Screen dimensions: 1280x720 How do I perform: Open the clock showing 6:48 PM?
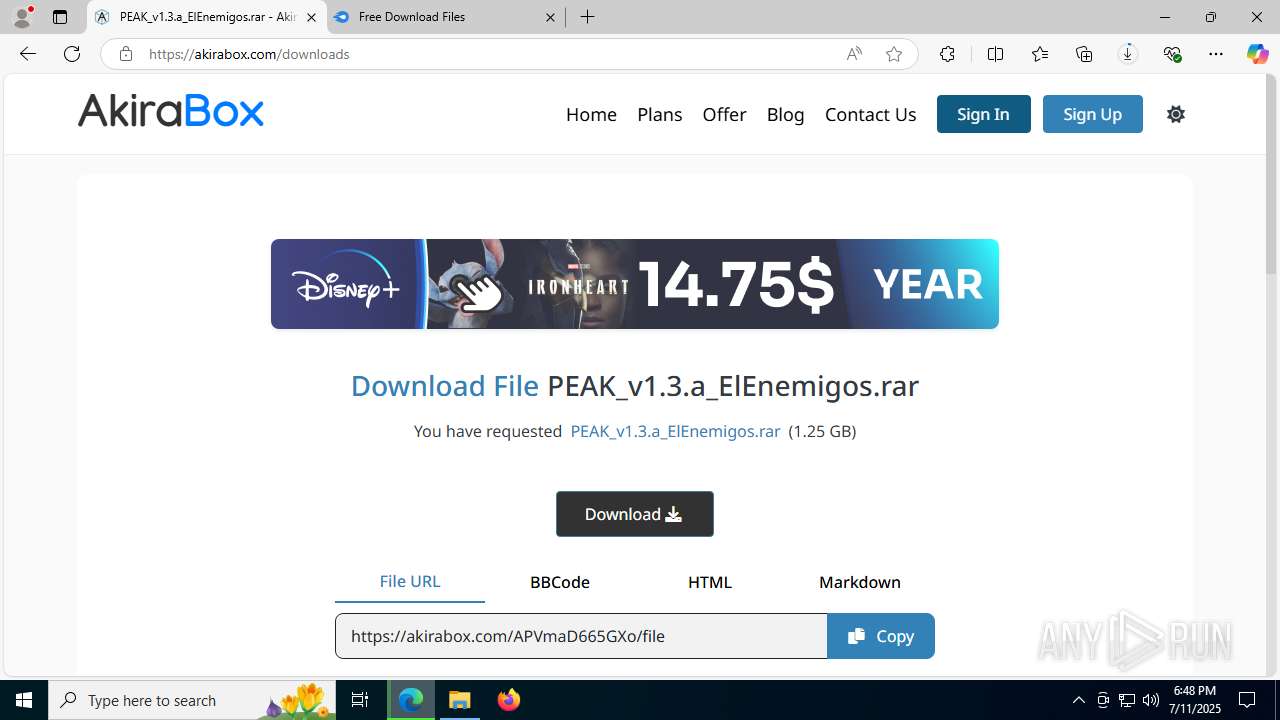pos(1195,700)
